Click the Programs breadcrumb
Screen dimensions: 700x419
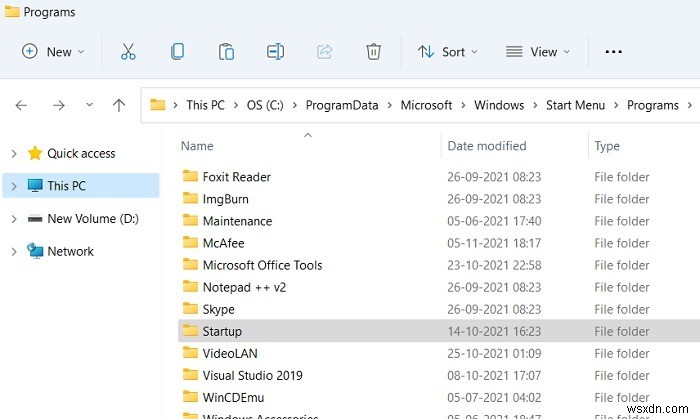pos(653,105)
